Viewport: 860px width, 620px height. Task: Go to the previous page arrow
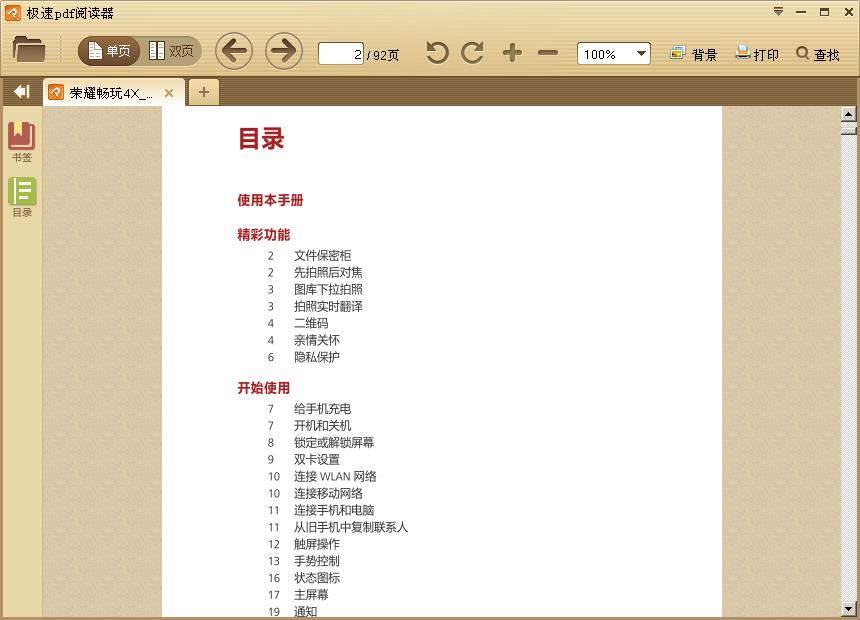coord(234,51)
